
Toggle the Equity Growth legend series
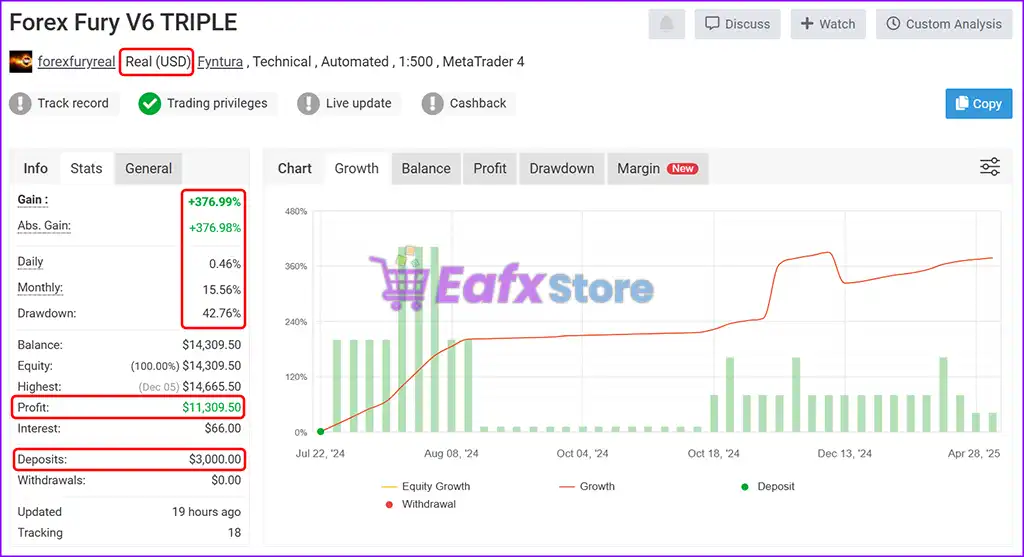[x=391, y=486]
